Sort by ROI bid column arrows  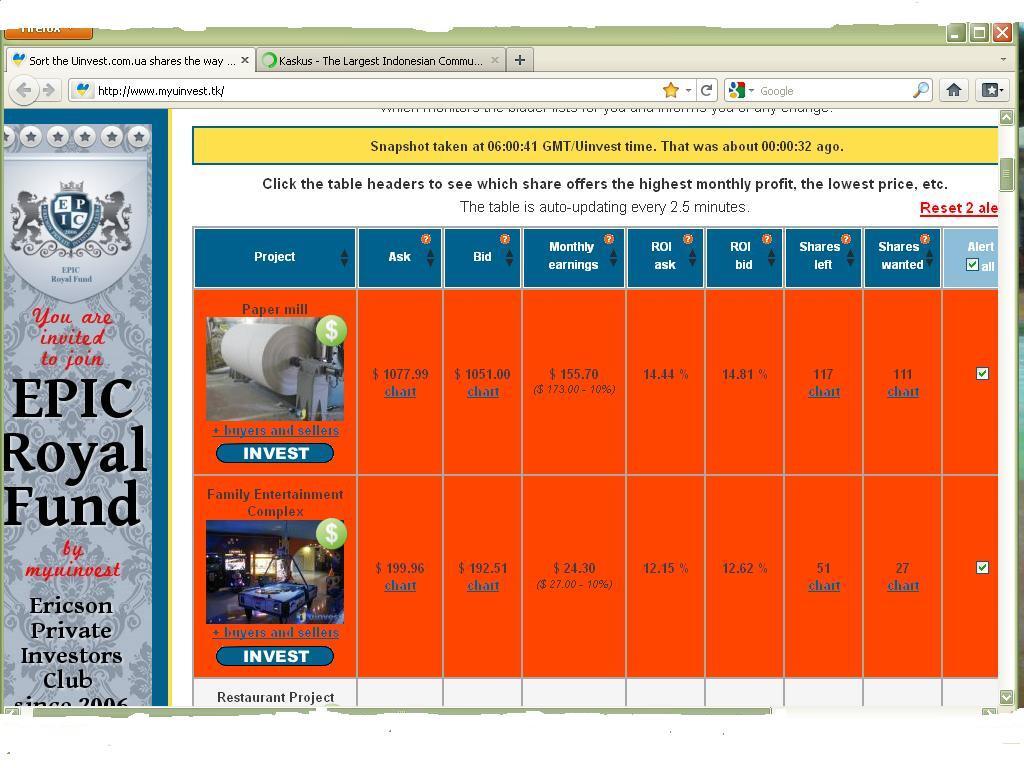coord(771,258)
